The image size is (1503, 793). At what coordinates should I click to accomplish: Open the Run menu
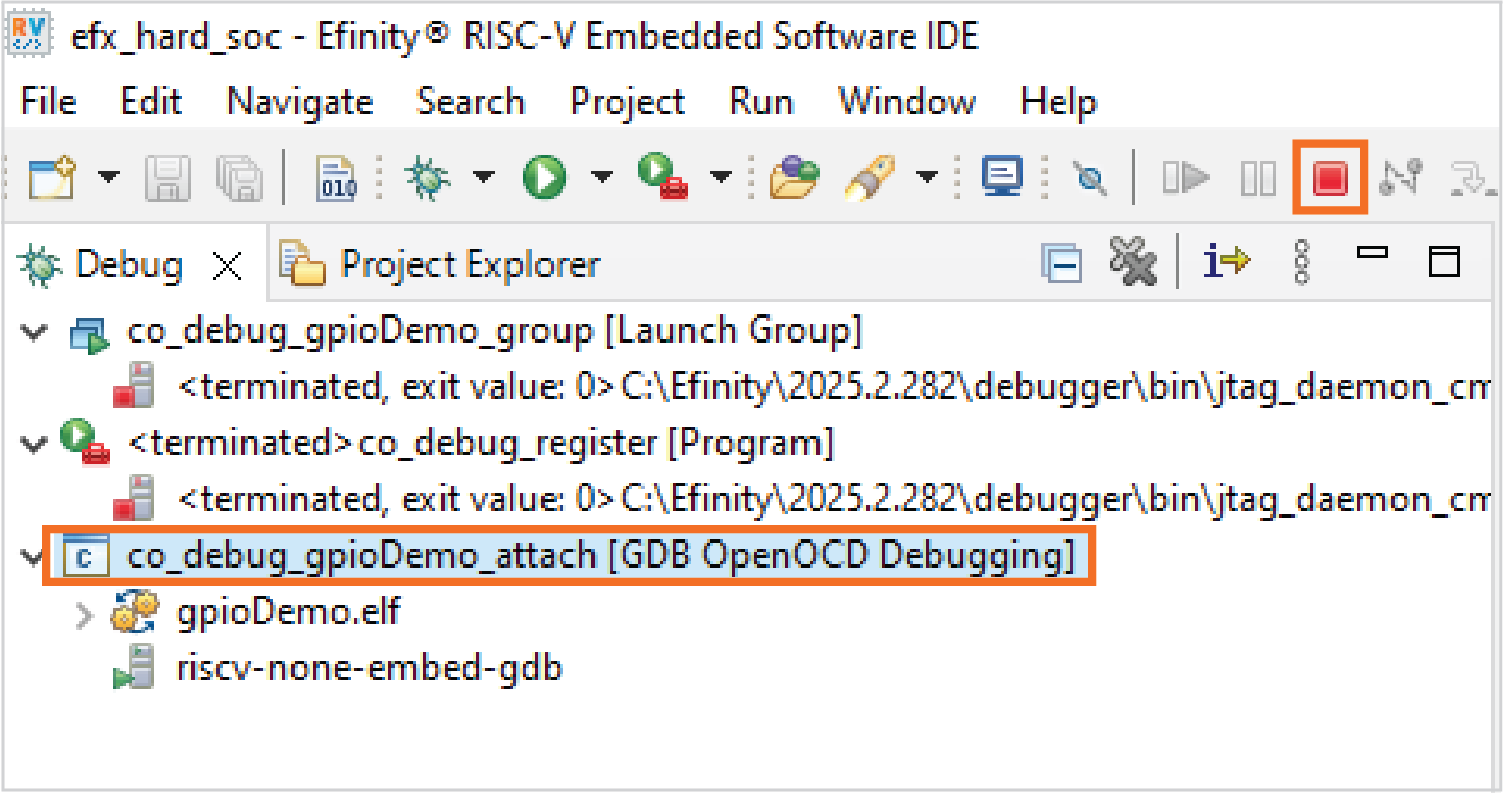(761, 101)
